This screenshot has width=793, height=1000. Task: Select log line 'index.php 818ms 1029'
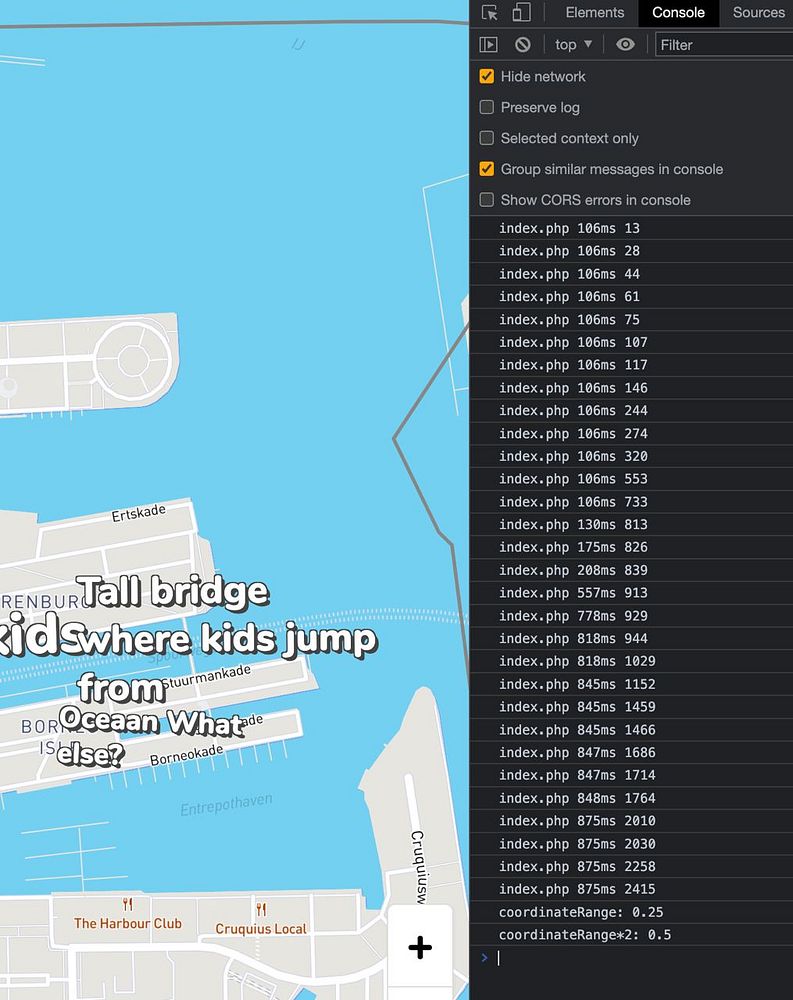point(632,661)
